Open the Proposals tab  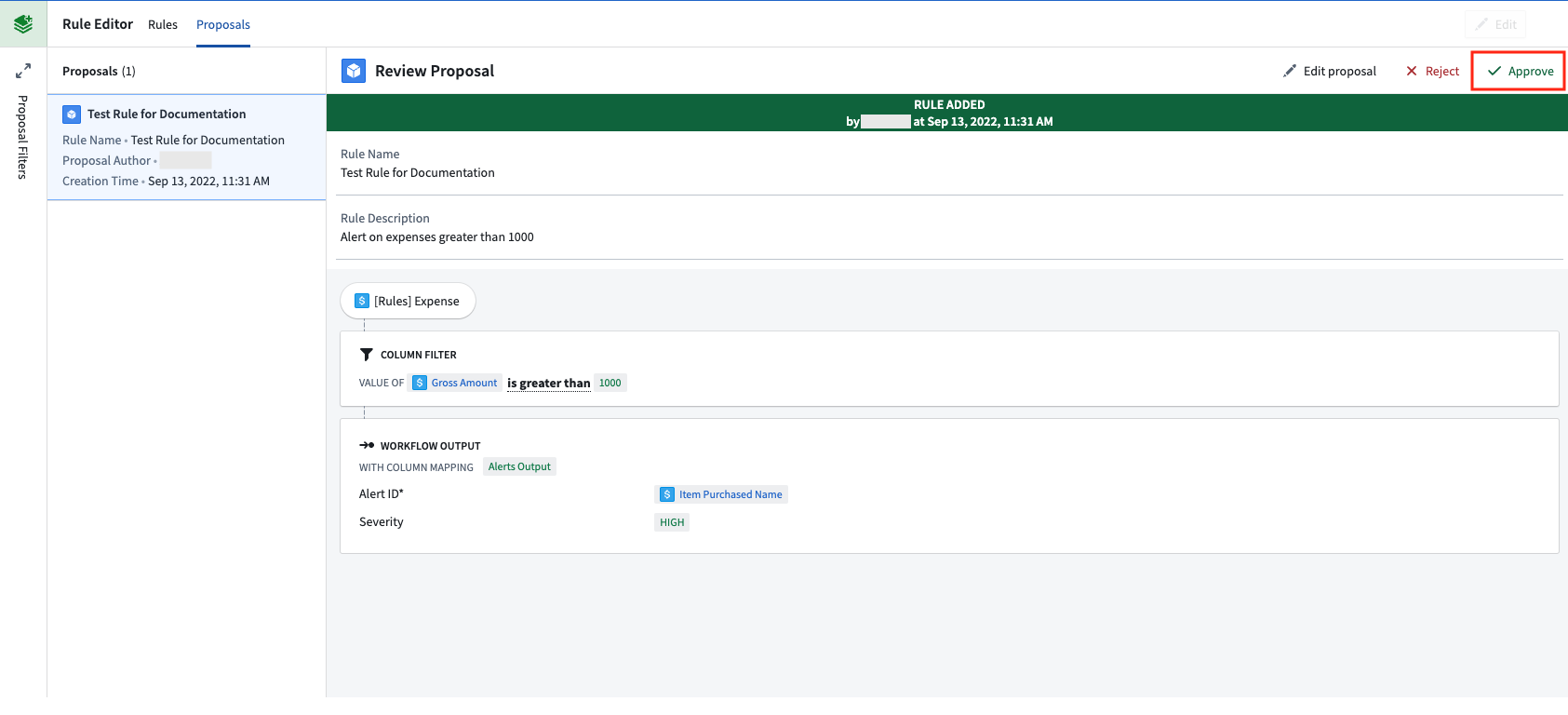coord(223,24)
